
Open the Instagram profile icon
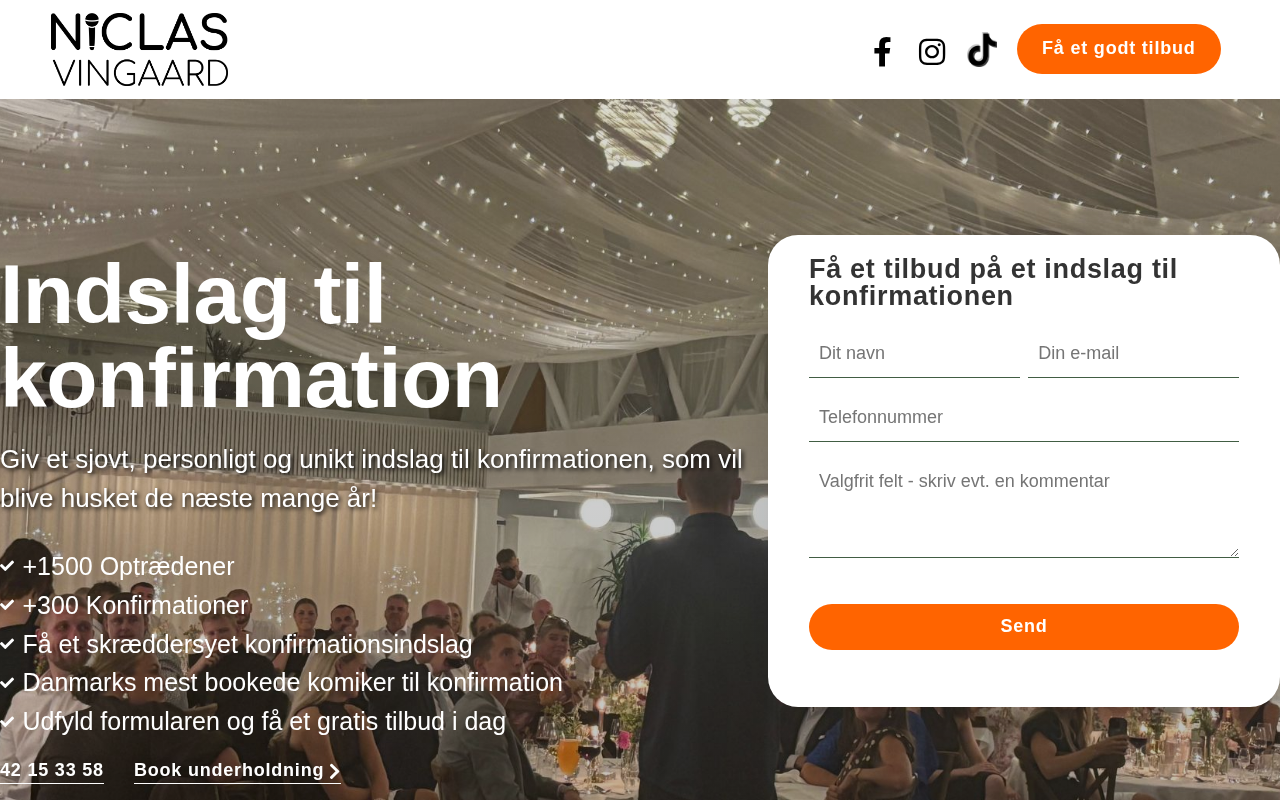932,52
